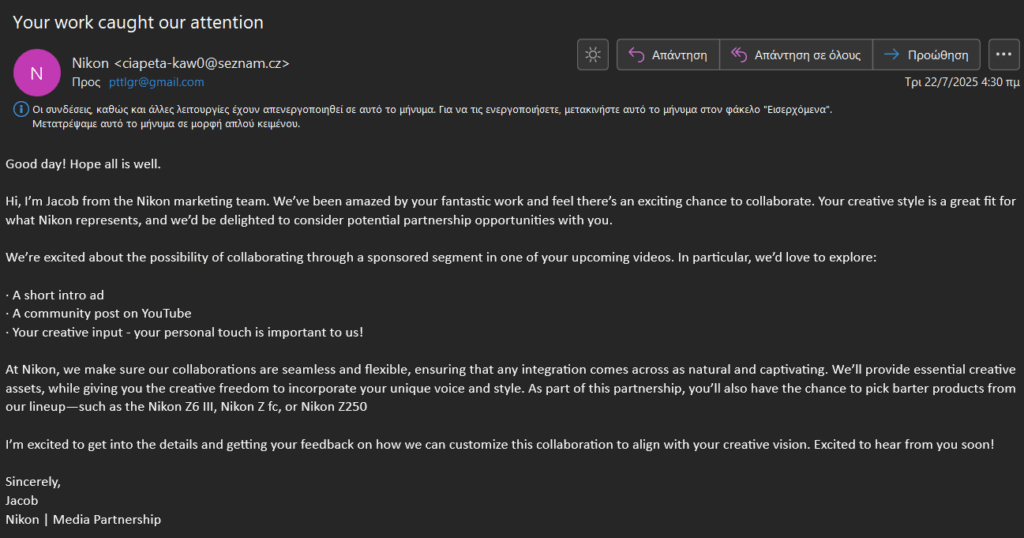
Task: Click the forward arrow icon
Action: point(890,55)
